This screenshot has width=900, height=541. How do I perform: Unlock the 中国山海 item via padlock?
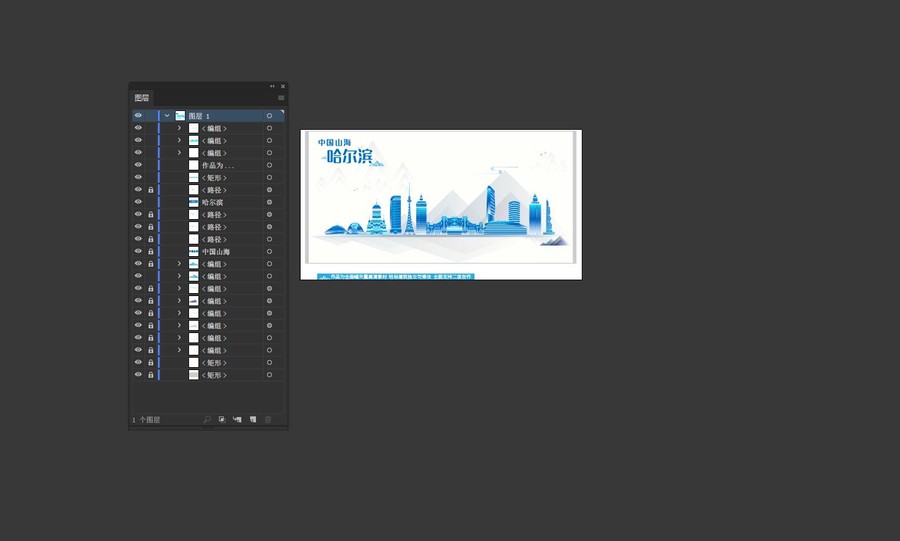[151, 251]
